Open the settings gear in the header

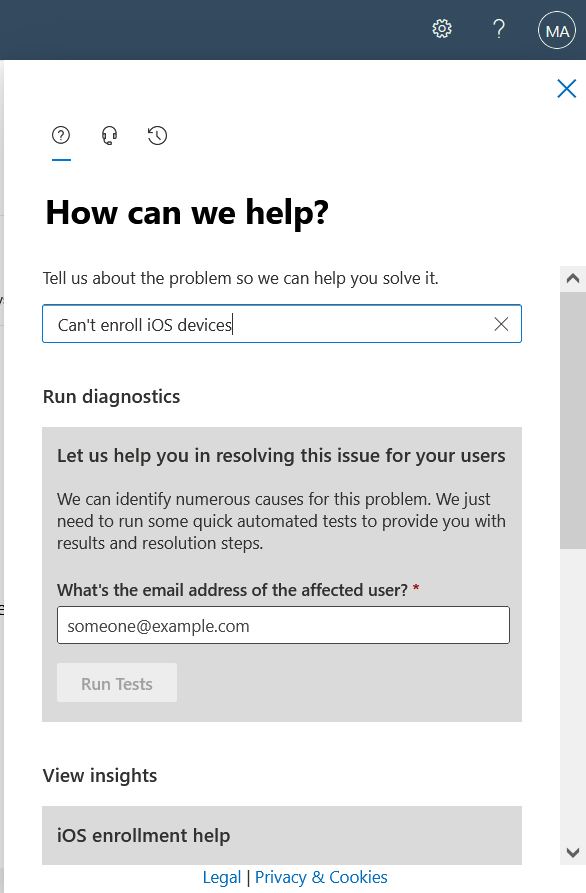(x=442, y=29)
